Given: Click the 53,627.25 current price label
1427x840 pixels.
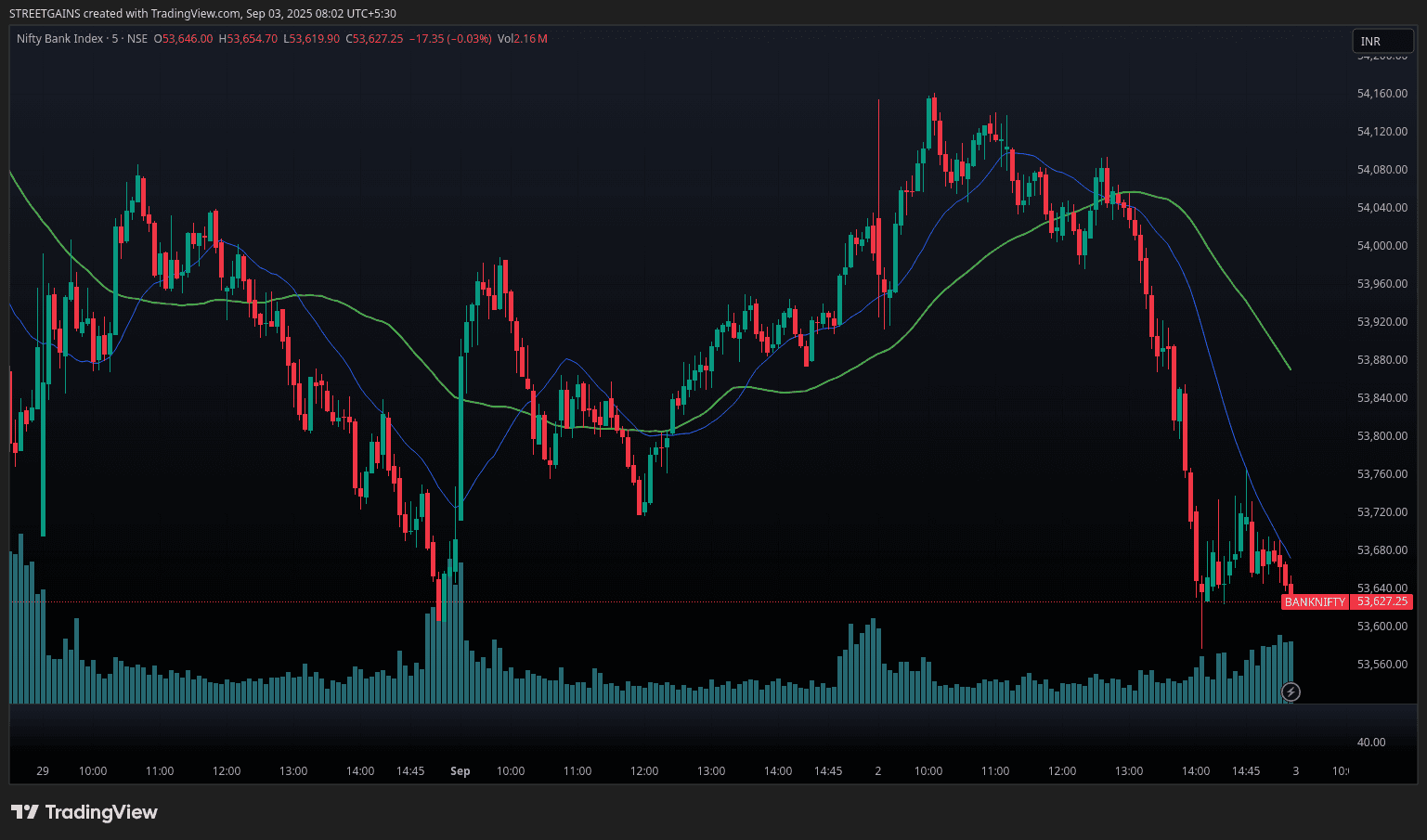Looking at the screenshot, I should tap(1382, 601).
